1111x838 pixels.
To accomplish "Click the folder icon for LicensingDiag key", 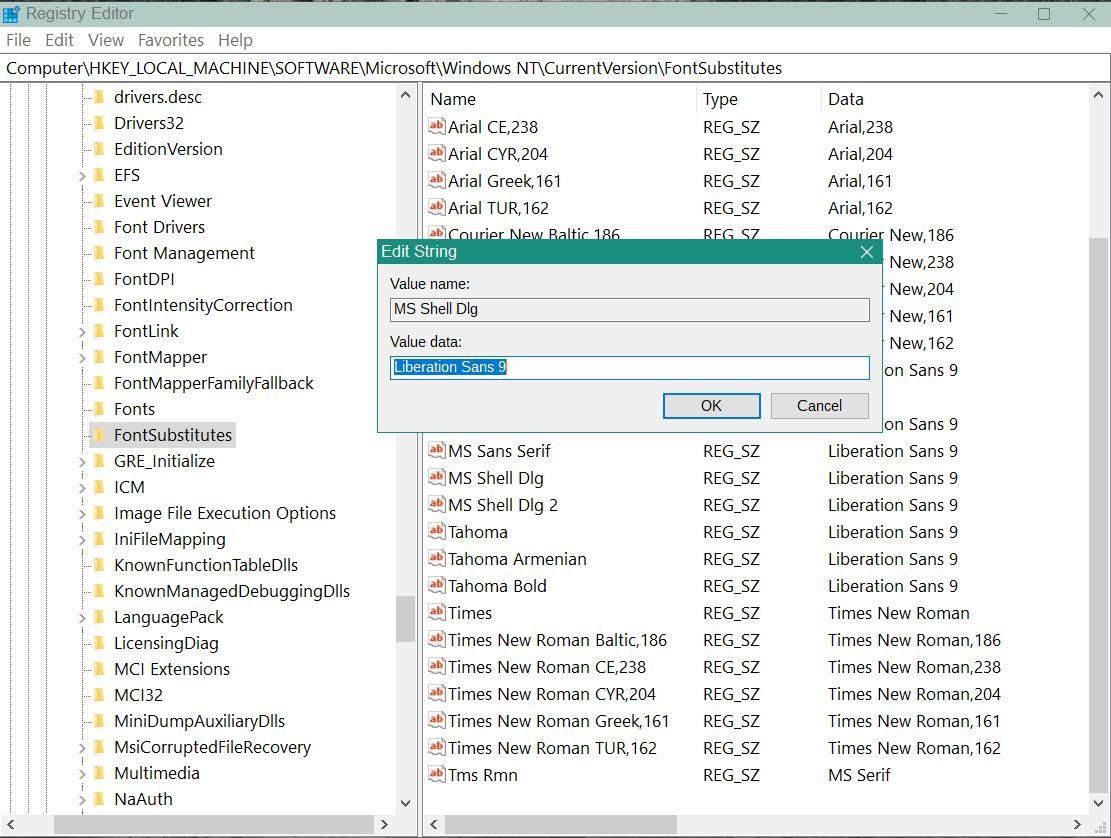I will coord(99,642).
